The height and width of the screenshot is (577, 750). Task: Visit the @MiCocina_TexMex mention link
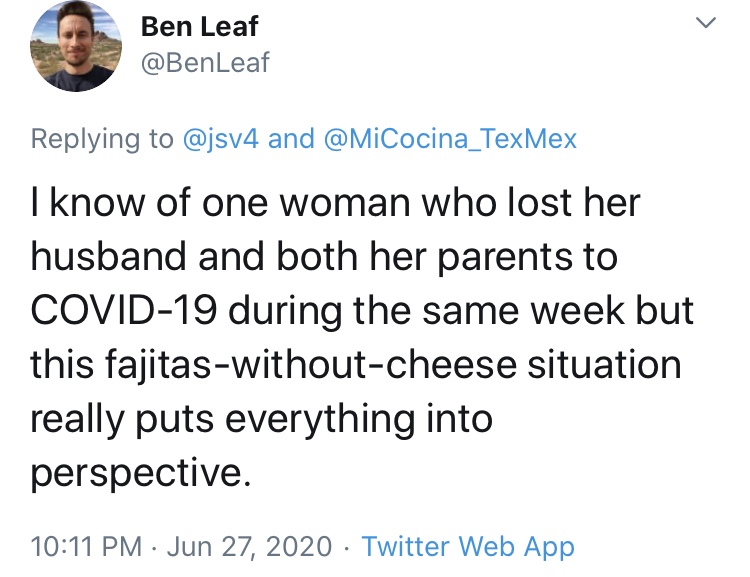tap(451, 138)
